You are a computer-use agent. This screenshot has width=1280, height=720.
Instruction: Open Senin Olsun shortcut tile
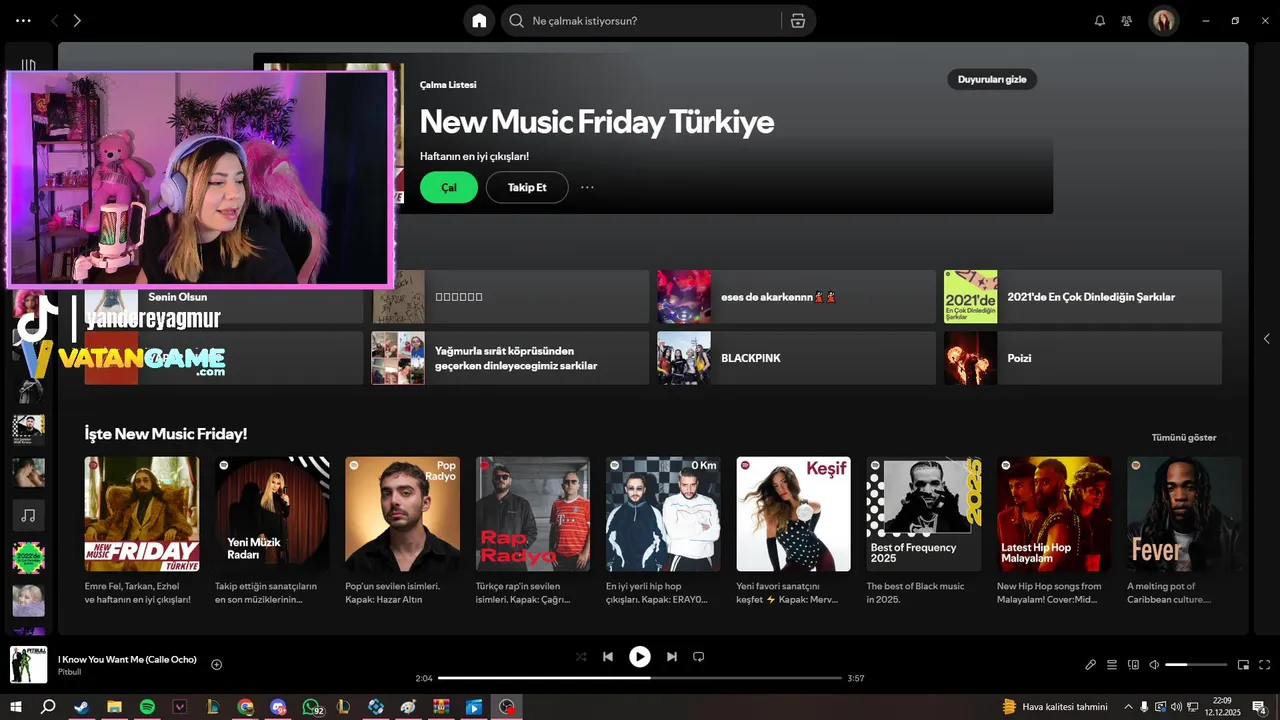tap(224, 297)
